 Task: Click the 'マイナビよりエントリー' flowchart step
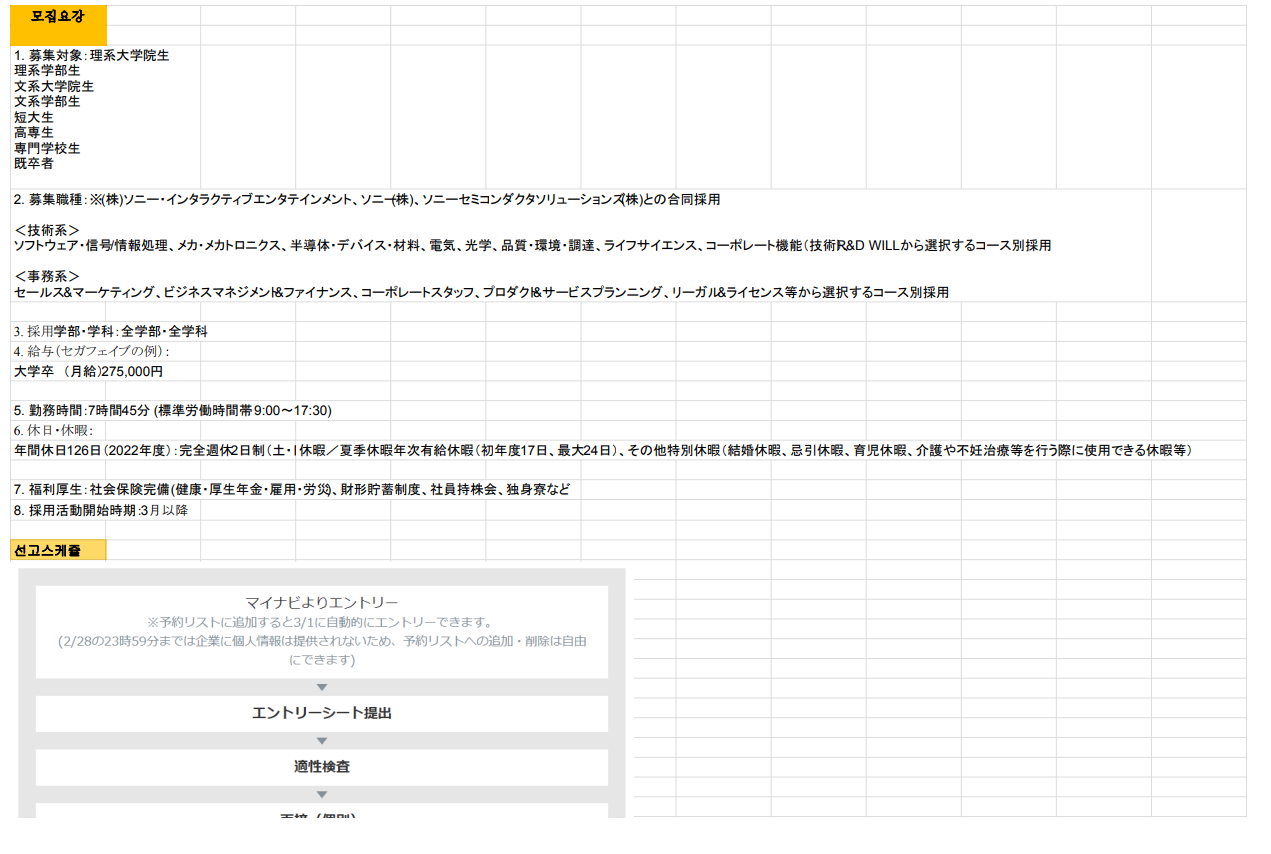tap(322, 632)
